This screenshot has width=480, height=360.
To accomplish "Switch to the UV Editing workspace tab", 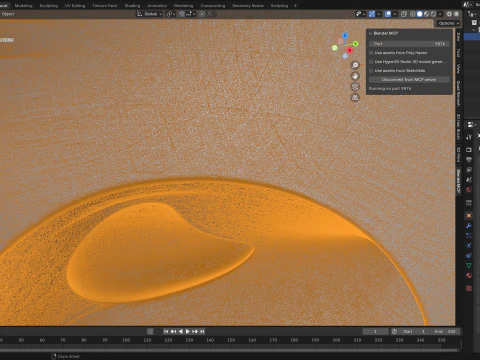I will (75, 6).
